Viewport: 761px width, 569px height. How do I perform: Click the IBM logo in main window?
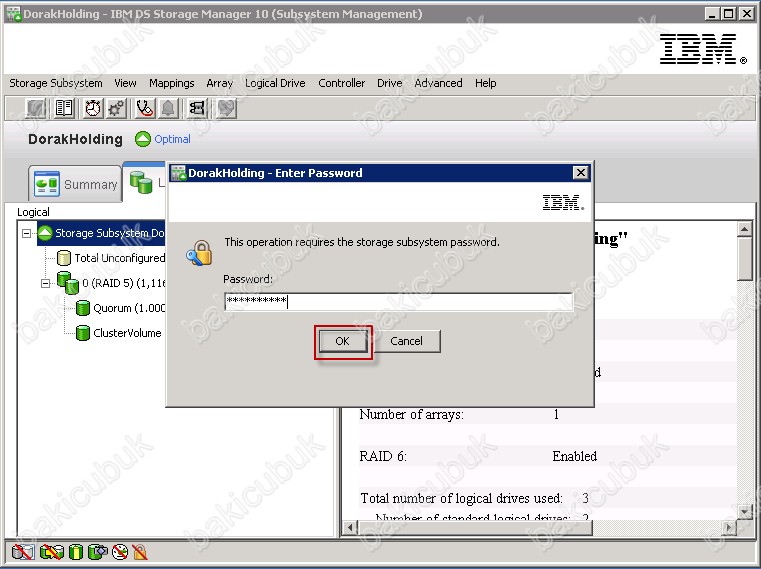coord(702,49)
